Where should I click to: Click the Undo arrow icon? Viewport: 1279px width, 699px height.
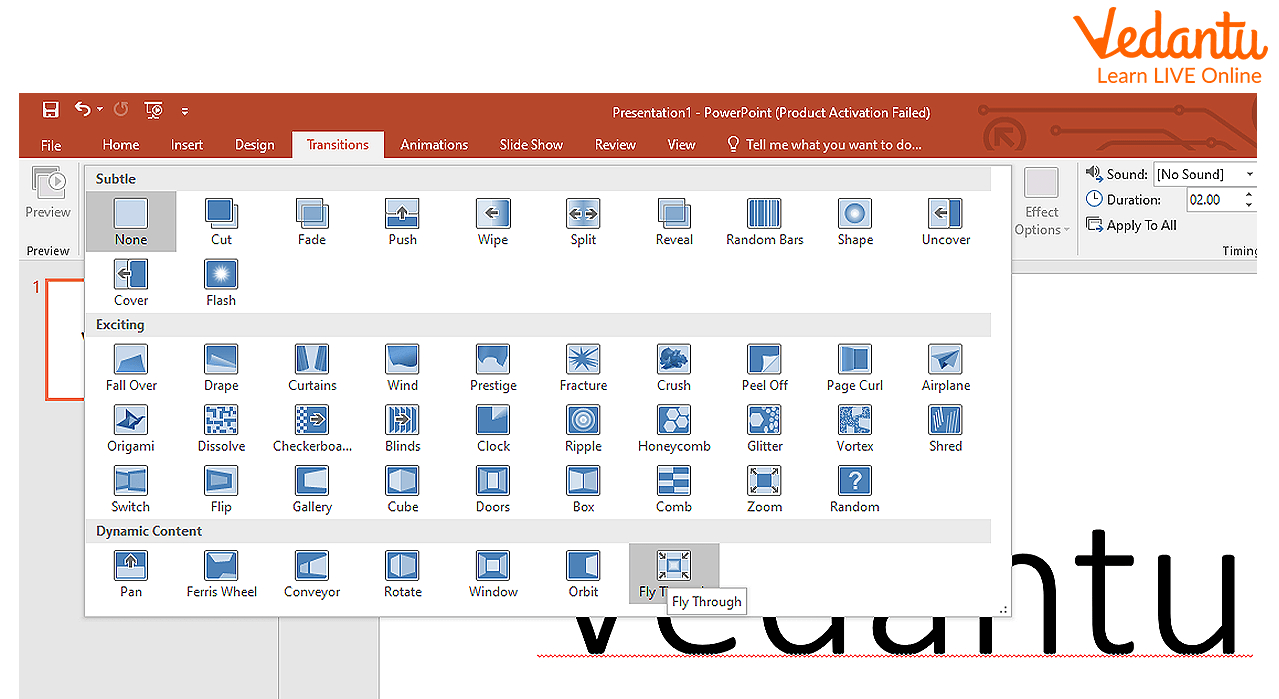[83, 110]
